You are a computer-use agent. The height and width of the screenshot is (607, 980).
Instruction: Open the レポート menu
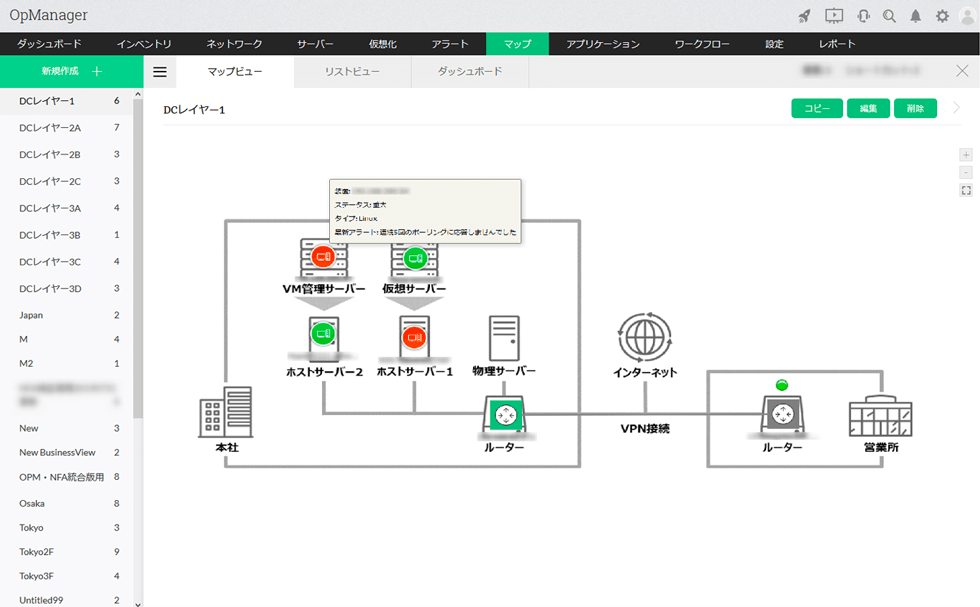point(838,44)
